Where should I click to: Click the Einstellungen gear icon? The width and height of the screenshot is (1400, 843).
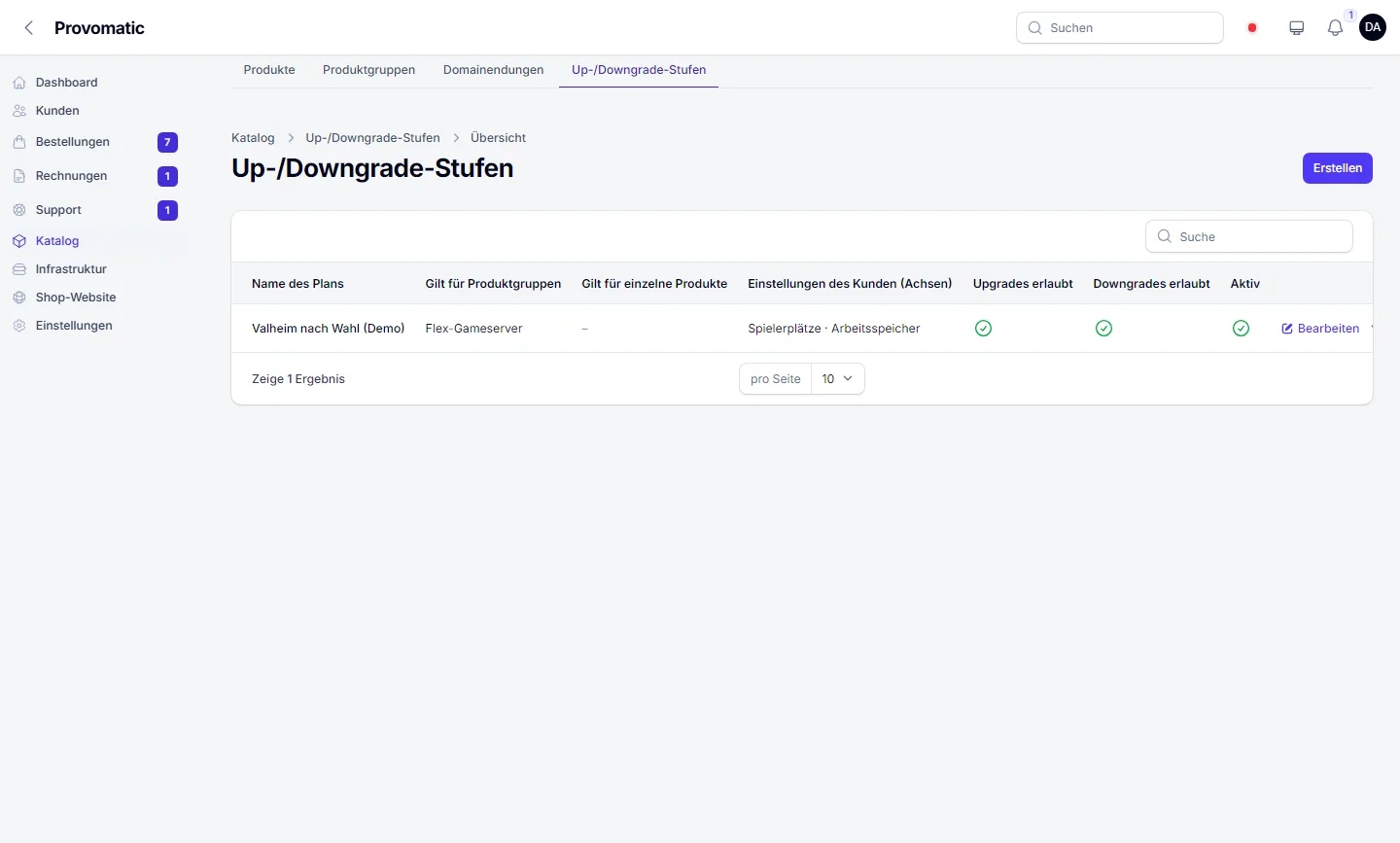(x=19, y=326)
